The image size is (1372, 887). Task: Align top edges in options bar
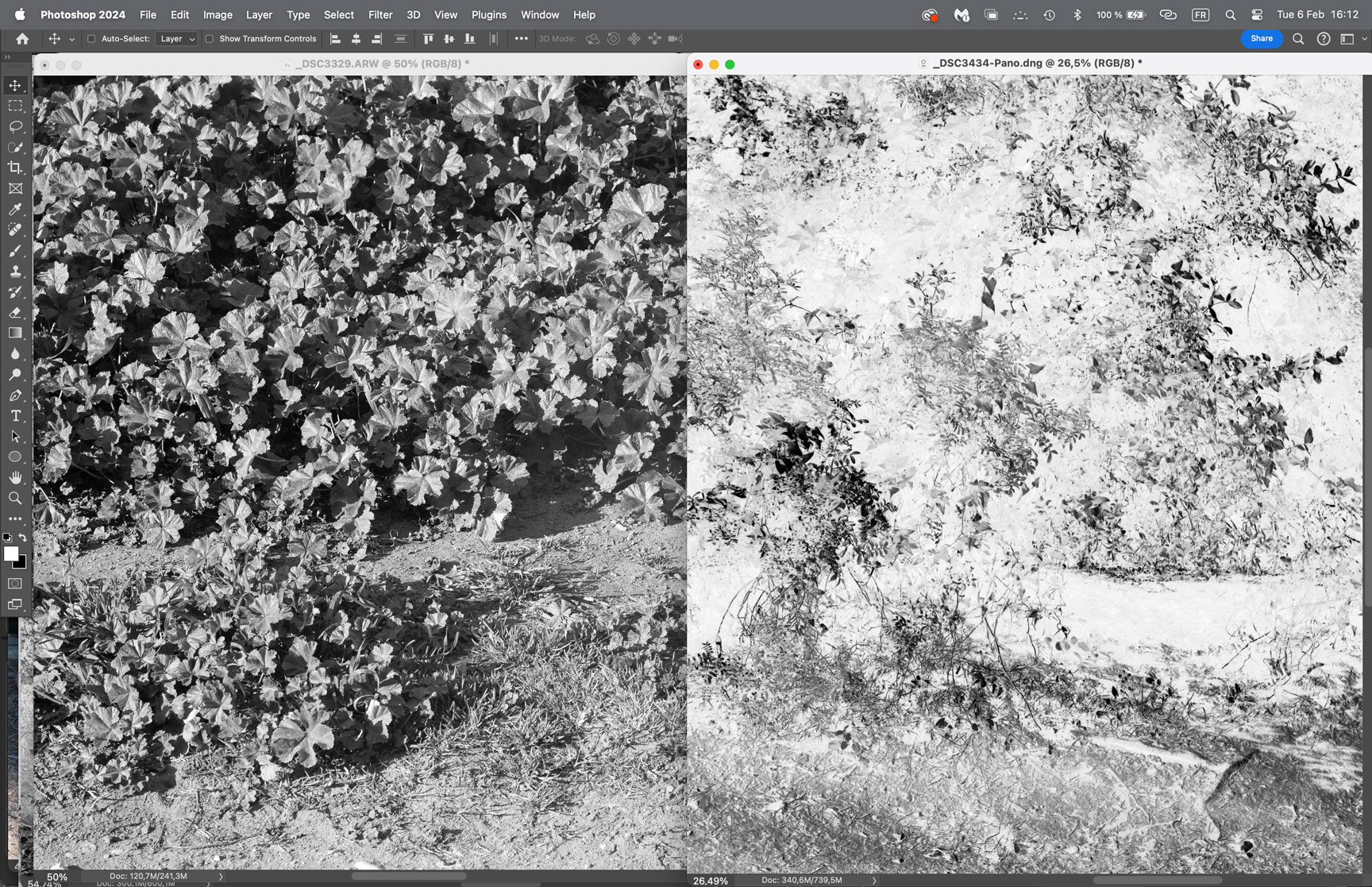[x=428, y=38]
